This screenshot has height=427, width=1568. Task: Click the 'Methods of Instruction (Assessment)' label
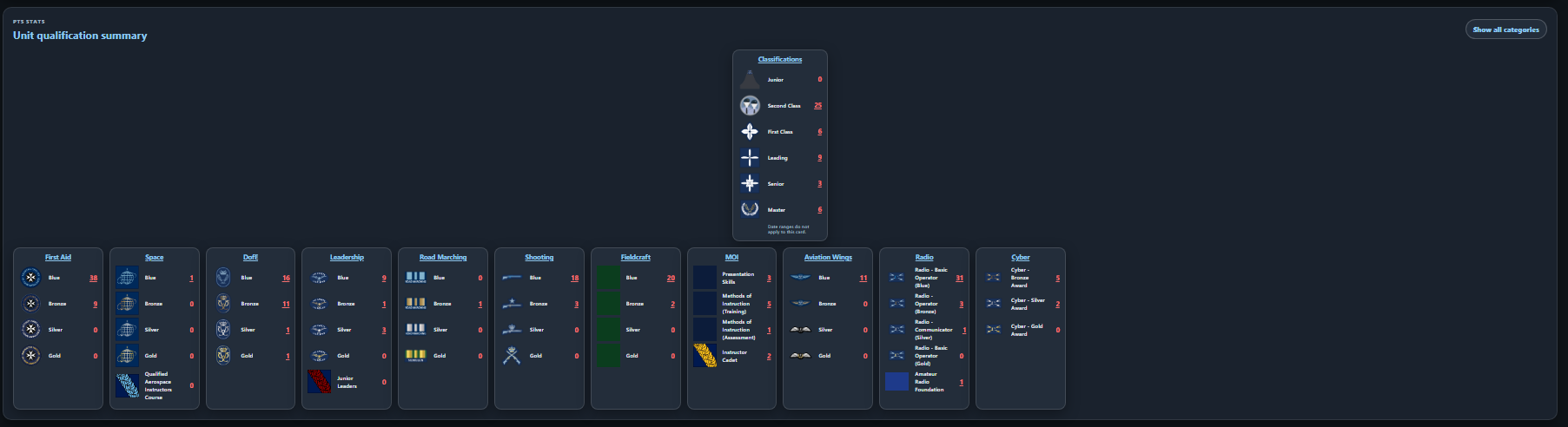(x=739, y=330)
